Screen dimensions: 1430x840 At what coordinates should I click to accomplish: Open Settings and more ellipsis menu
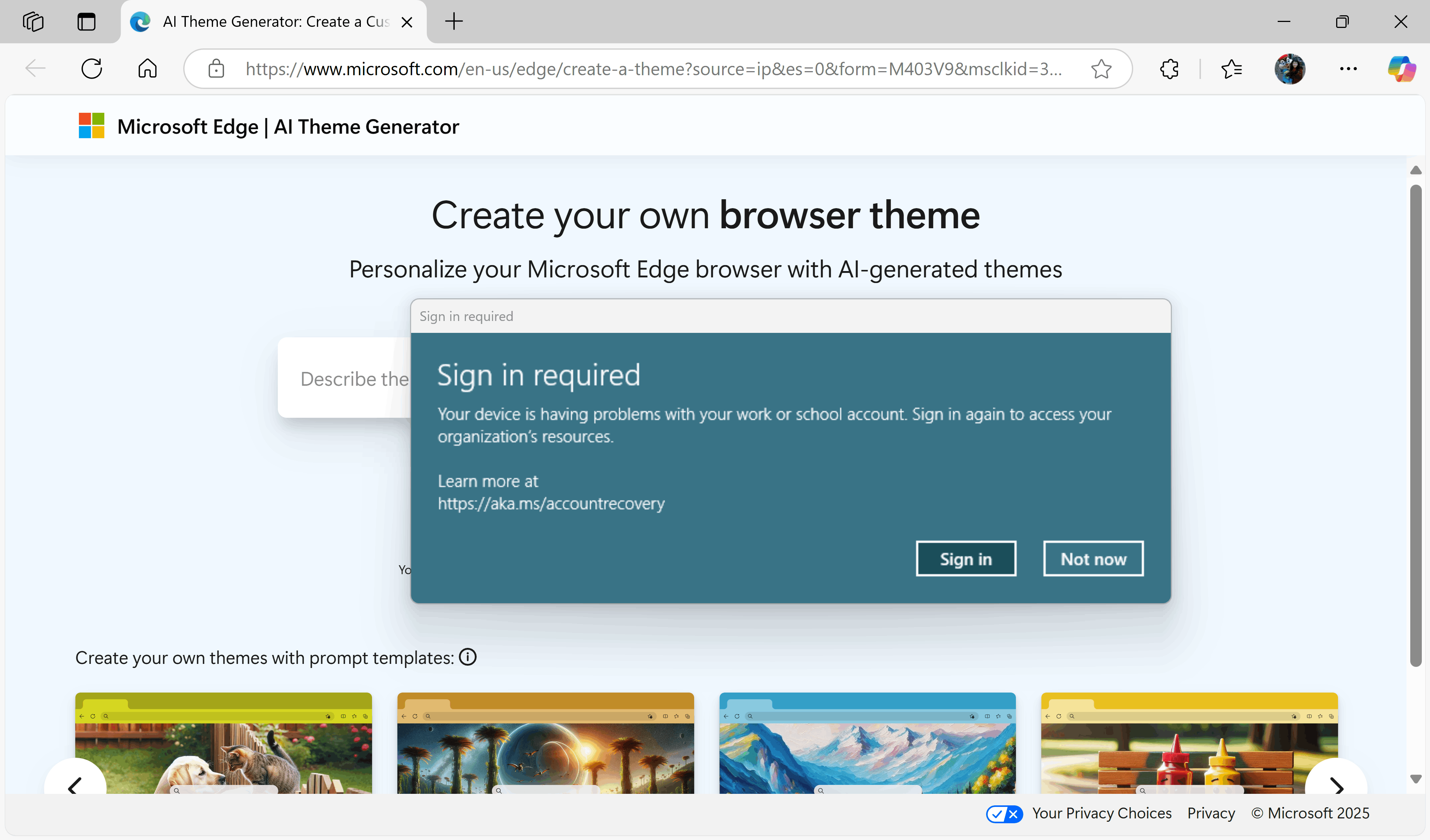coord(1348,69)
